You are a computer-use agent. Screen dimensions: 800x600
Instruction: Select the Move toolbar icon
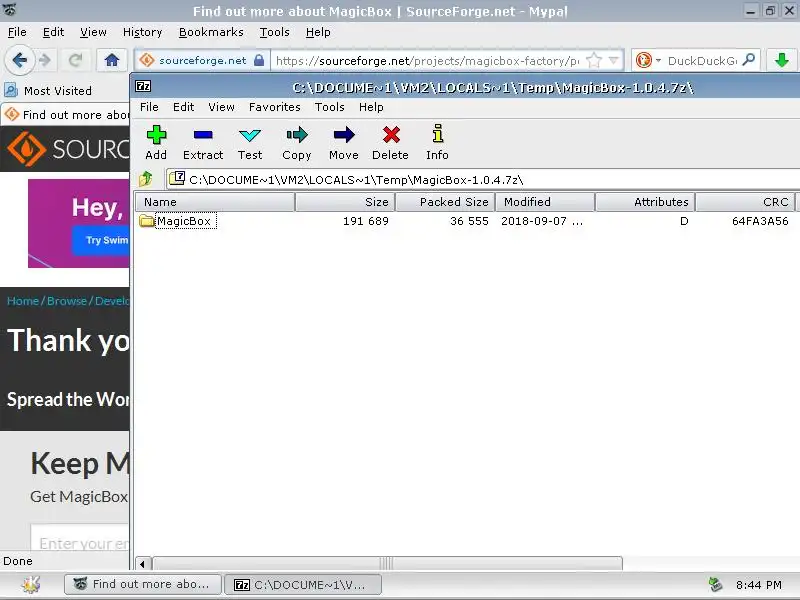coord(344,135)
